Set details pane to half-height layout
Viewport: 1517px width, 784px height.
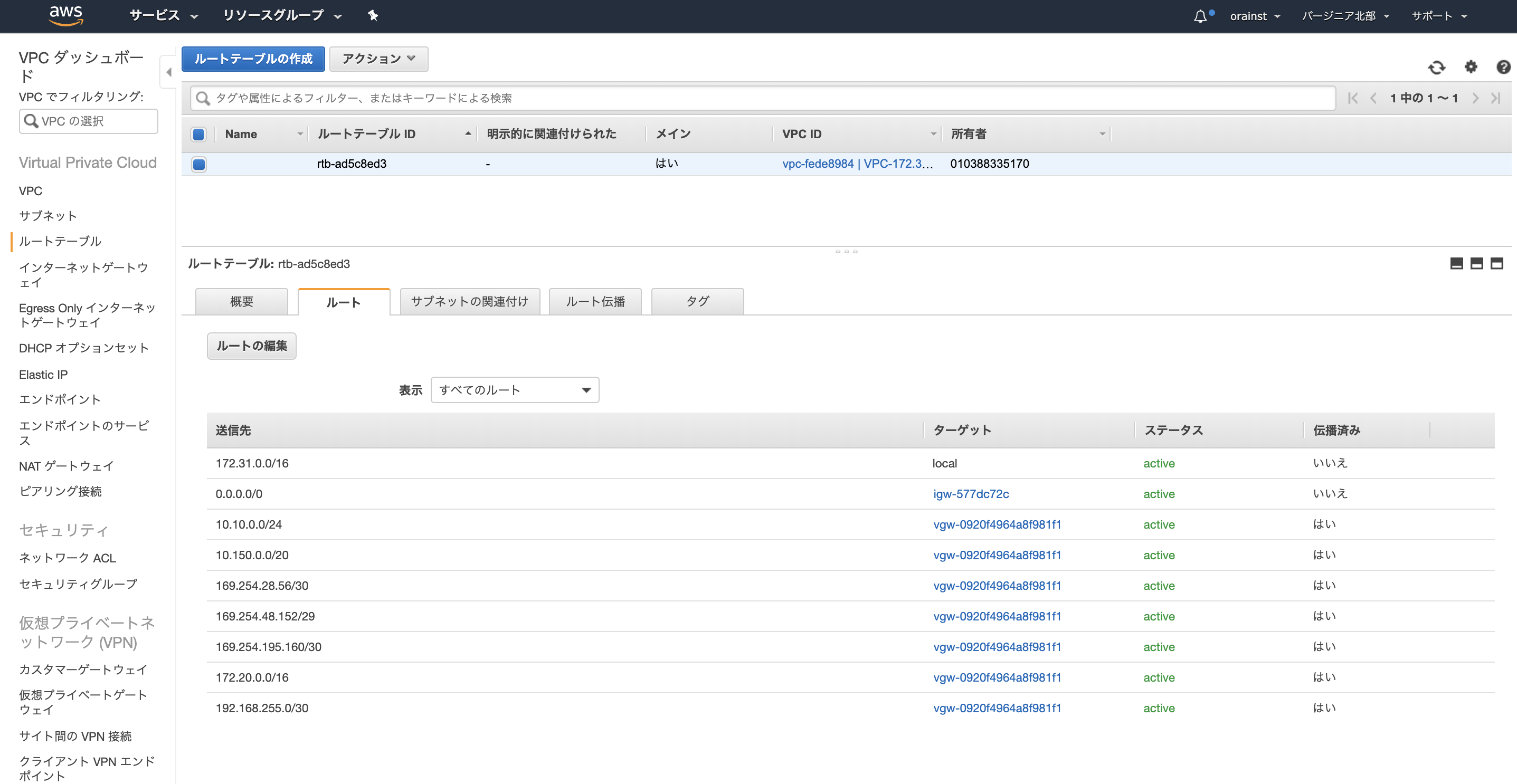pos(1476,264)
